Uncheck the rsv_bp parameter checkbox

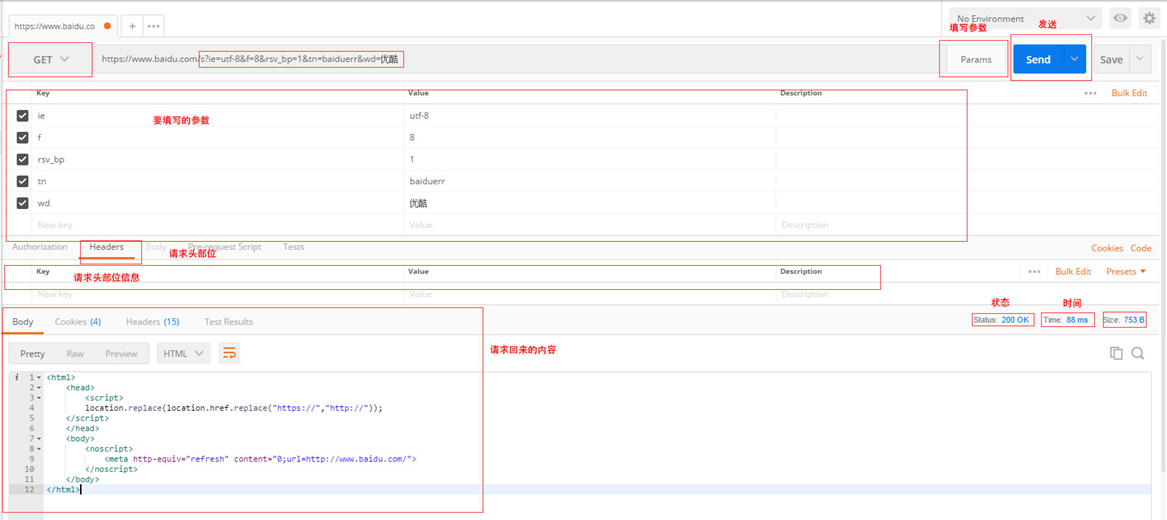pyautogui.click(x=22, y=159)
